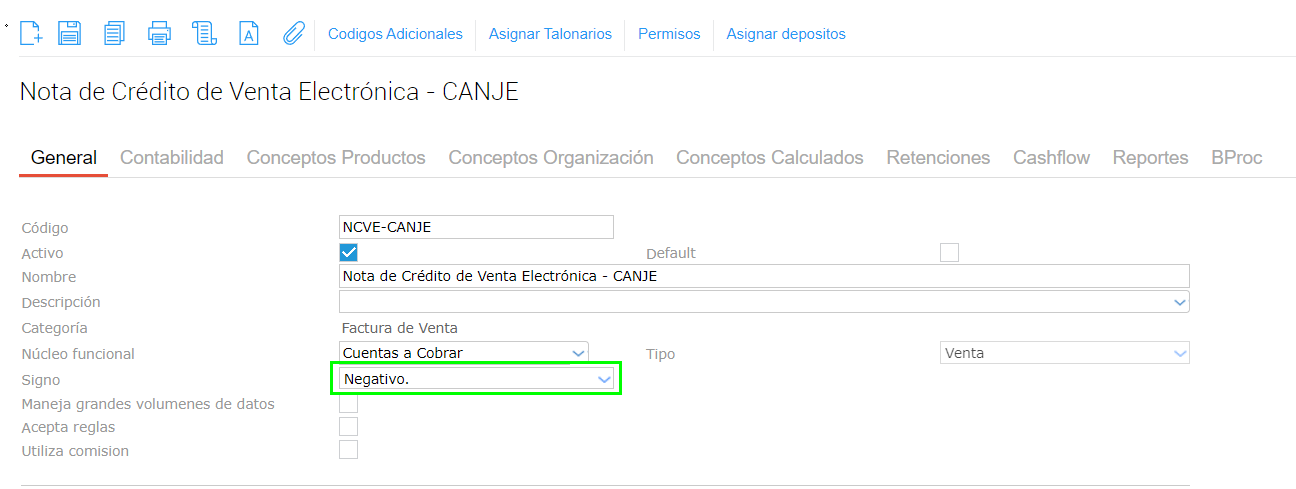Toggle the Acepta reglas checkbox
The height and width of the screenshot is (489, 1296).
coord(348,427)
